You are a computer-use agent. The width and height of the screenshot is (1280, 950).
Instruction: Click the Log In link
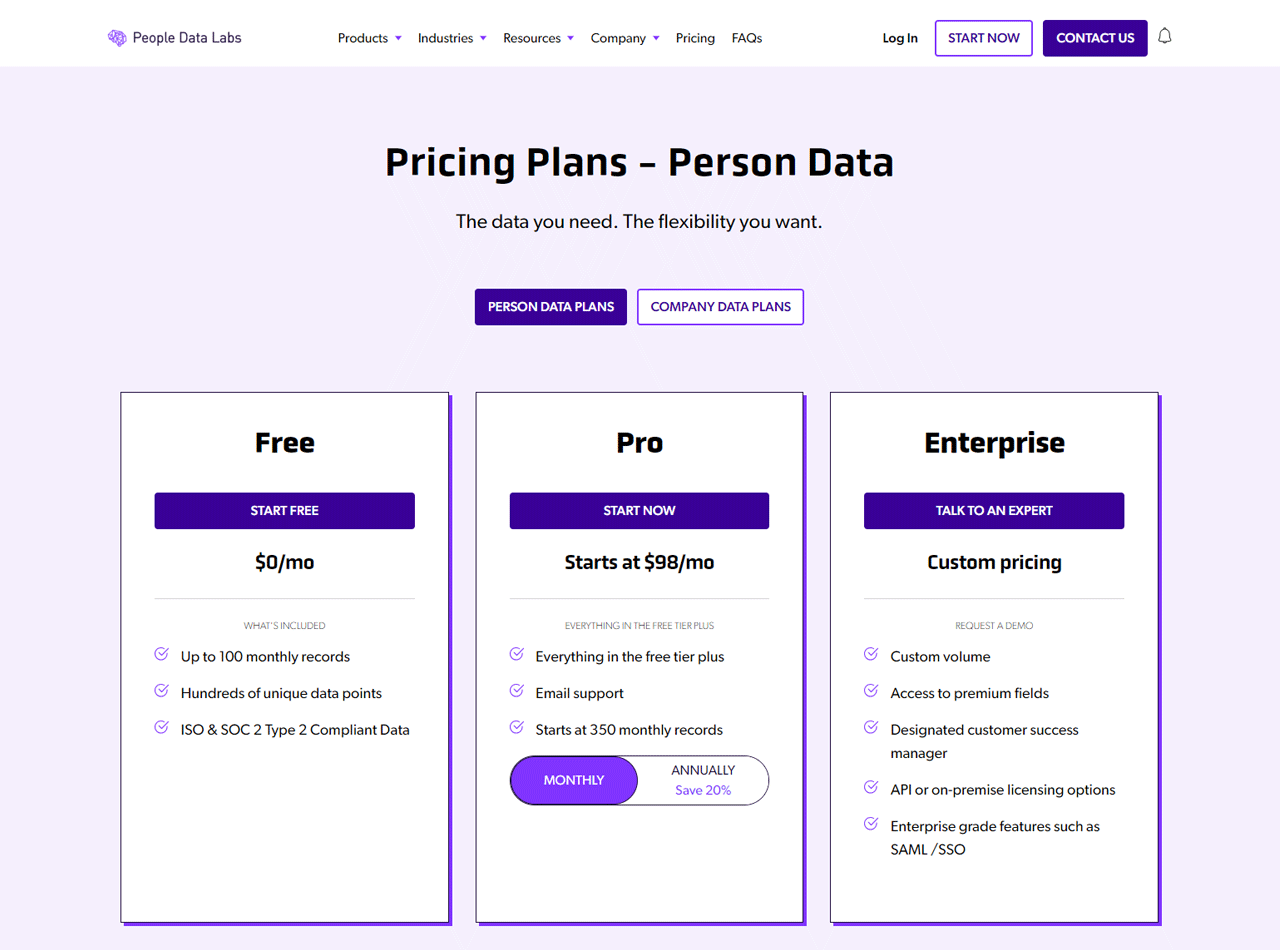pos(899,38)
